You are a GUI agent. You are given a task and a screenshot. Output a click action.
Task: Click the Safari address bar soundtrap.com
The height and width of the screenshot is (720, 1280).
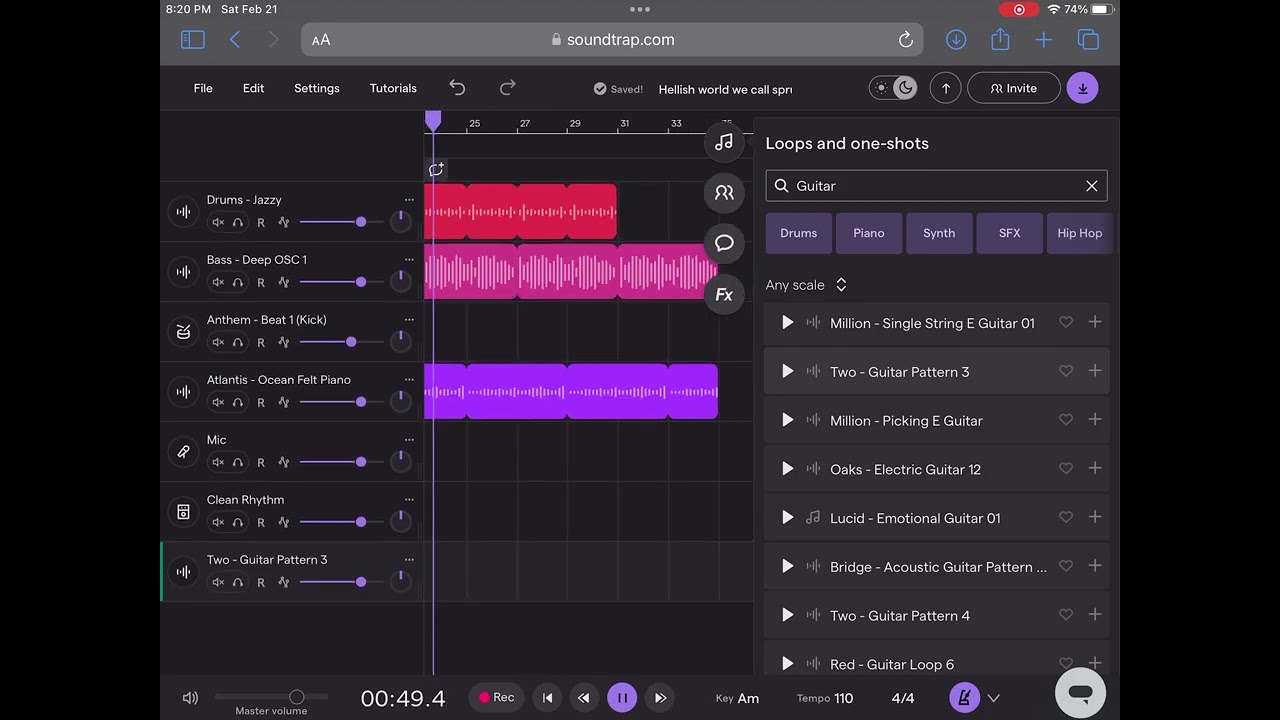pos(612,40)
